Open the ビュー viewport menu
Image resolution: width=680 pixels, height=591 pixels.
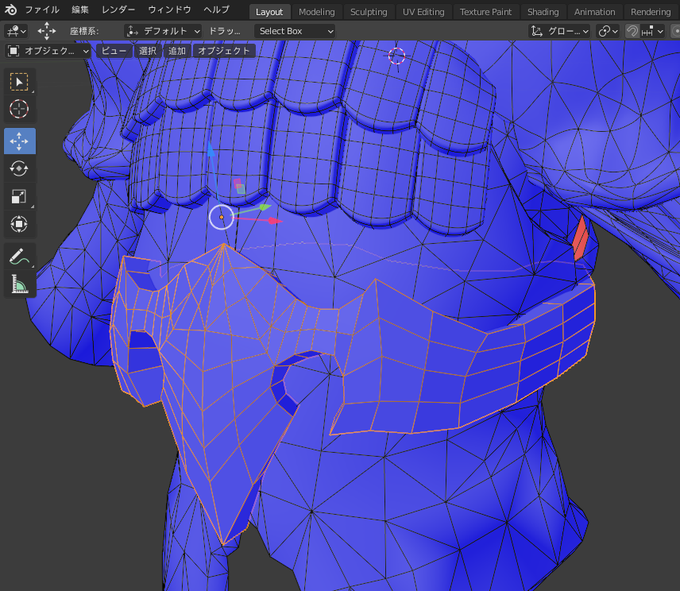click(114, 51)
